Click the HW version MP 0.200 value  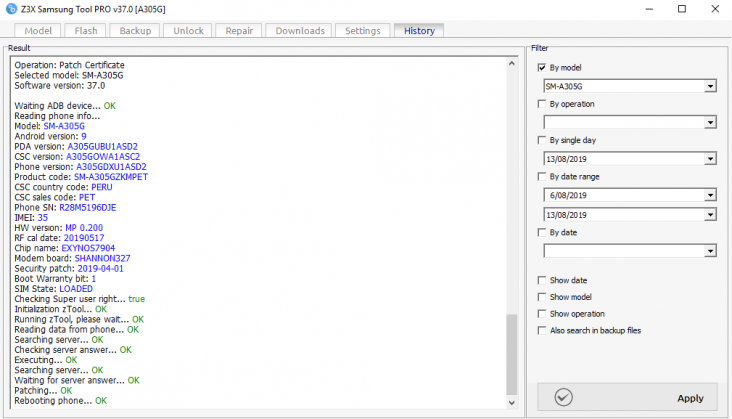pos(84,228)
